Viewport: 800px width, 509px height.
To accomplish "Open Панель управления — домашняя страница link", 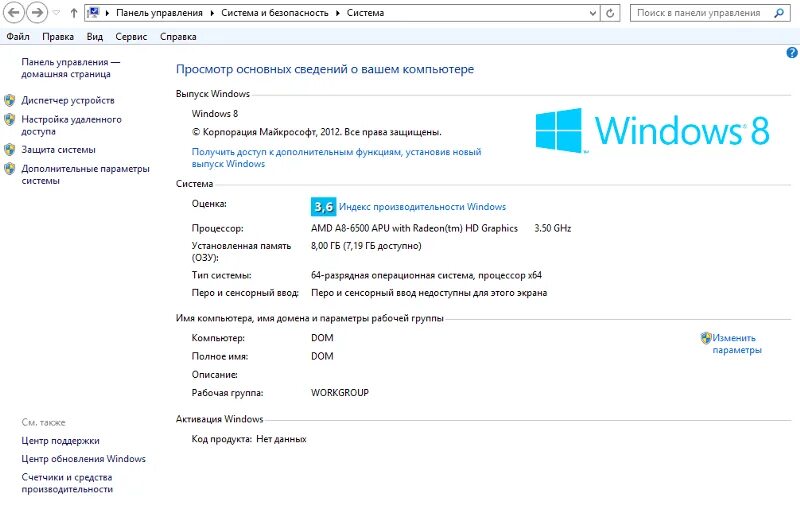I will click(x=70, y=68).
